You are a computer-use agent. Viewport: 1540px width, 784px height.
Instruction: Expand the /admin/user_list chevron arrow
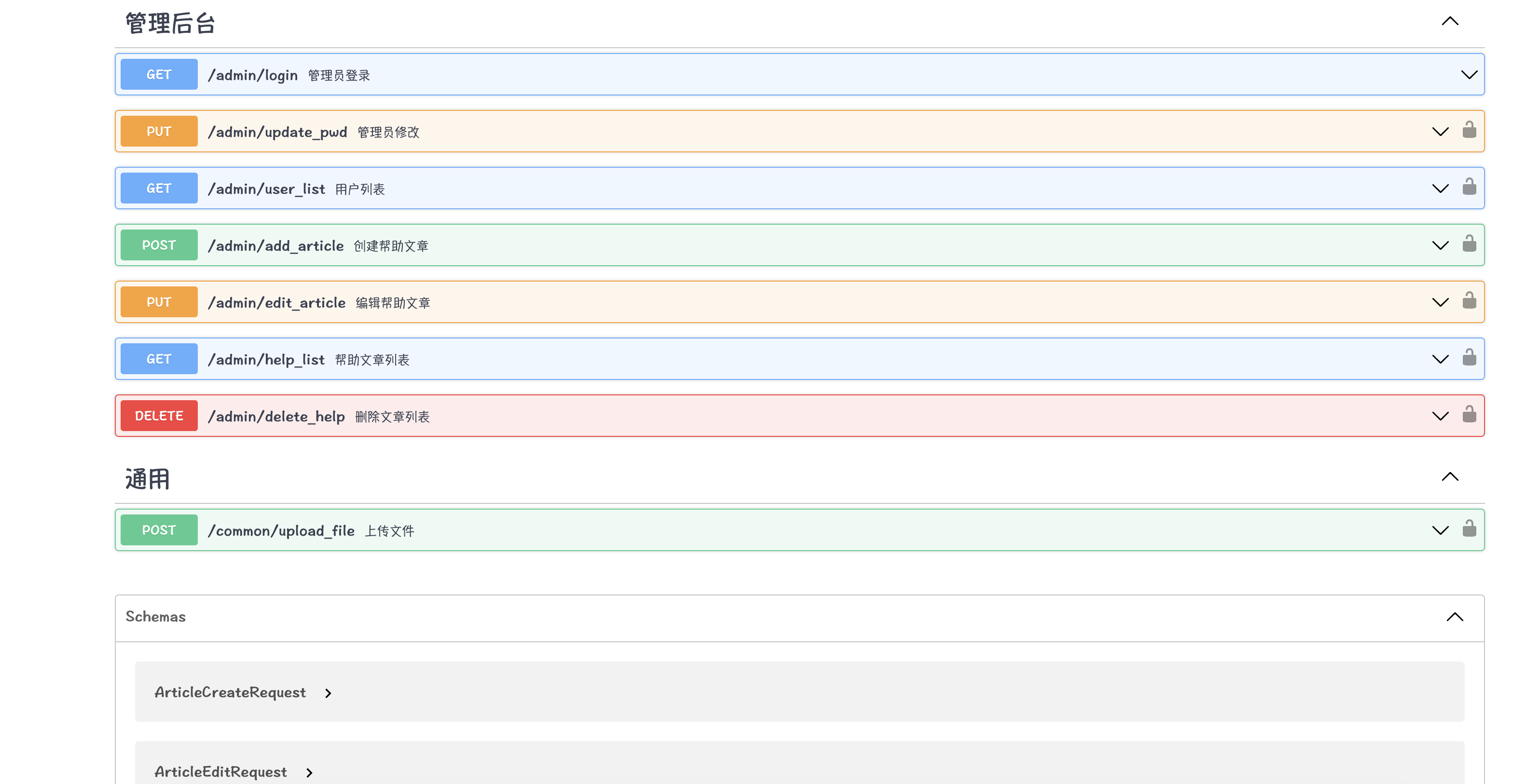coord(1440,188)
